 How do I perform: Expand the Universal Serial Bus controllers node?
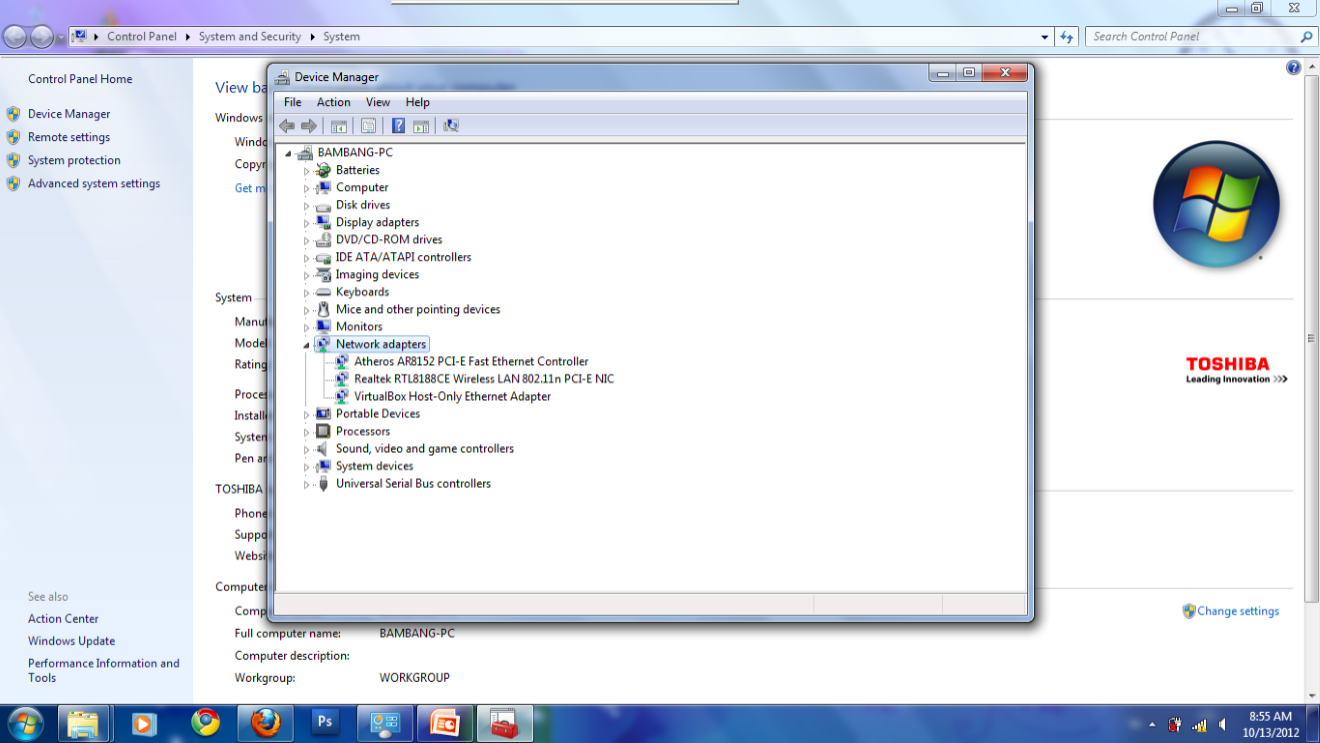coord(308,484)
